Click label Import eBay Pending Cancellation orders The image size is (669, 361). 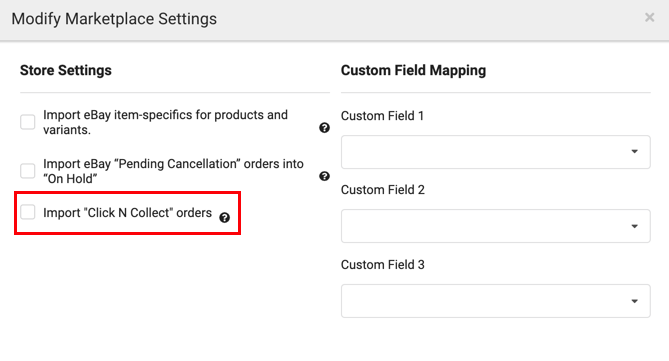[173, 171]
